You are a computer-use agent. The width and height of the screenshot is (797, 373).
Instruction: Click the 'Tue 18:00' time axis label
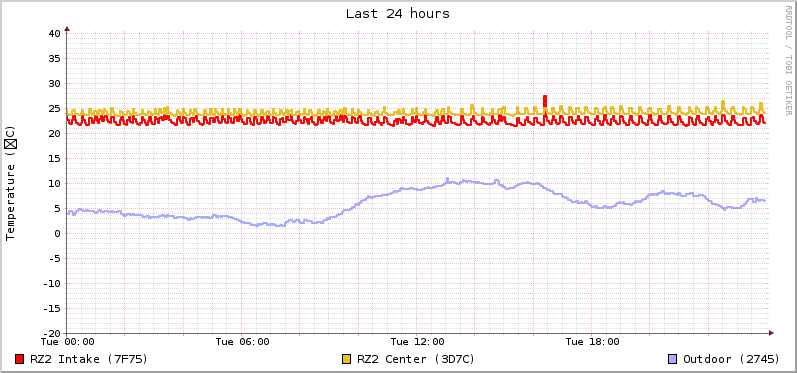click(592, 341)
